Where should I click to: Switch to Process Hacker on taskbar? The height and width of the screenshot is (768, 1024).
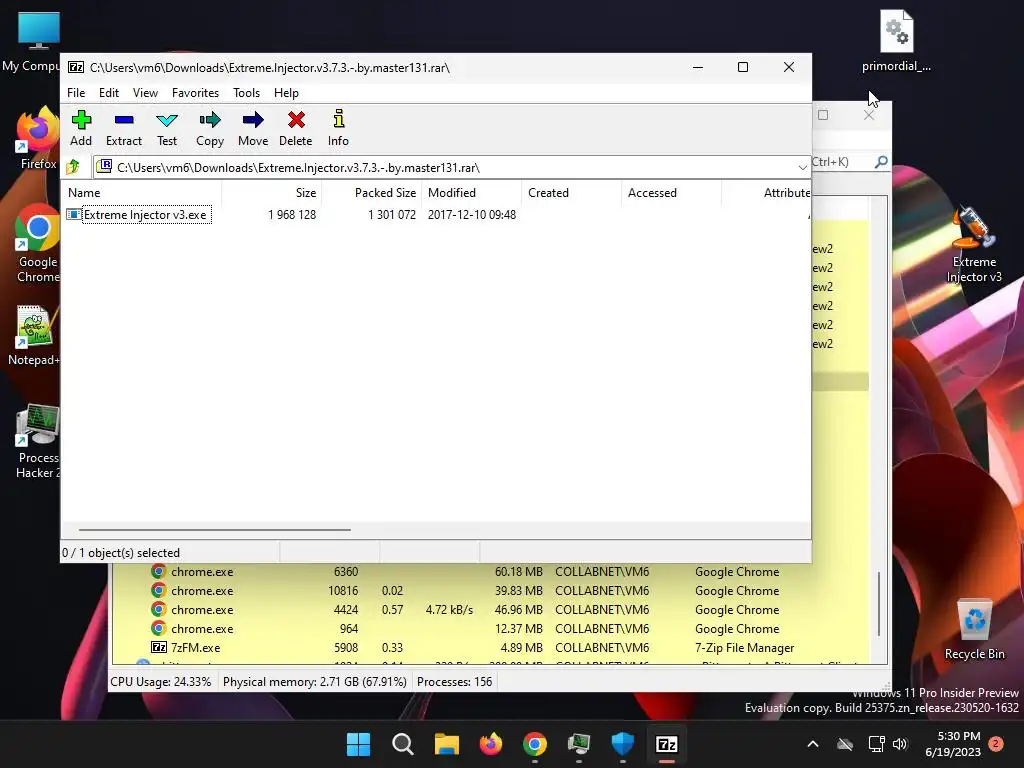[579, 744]
